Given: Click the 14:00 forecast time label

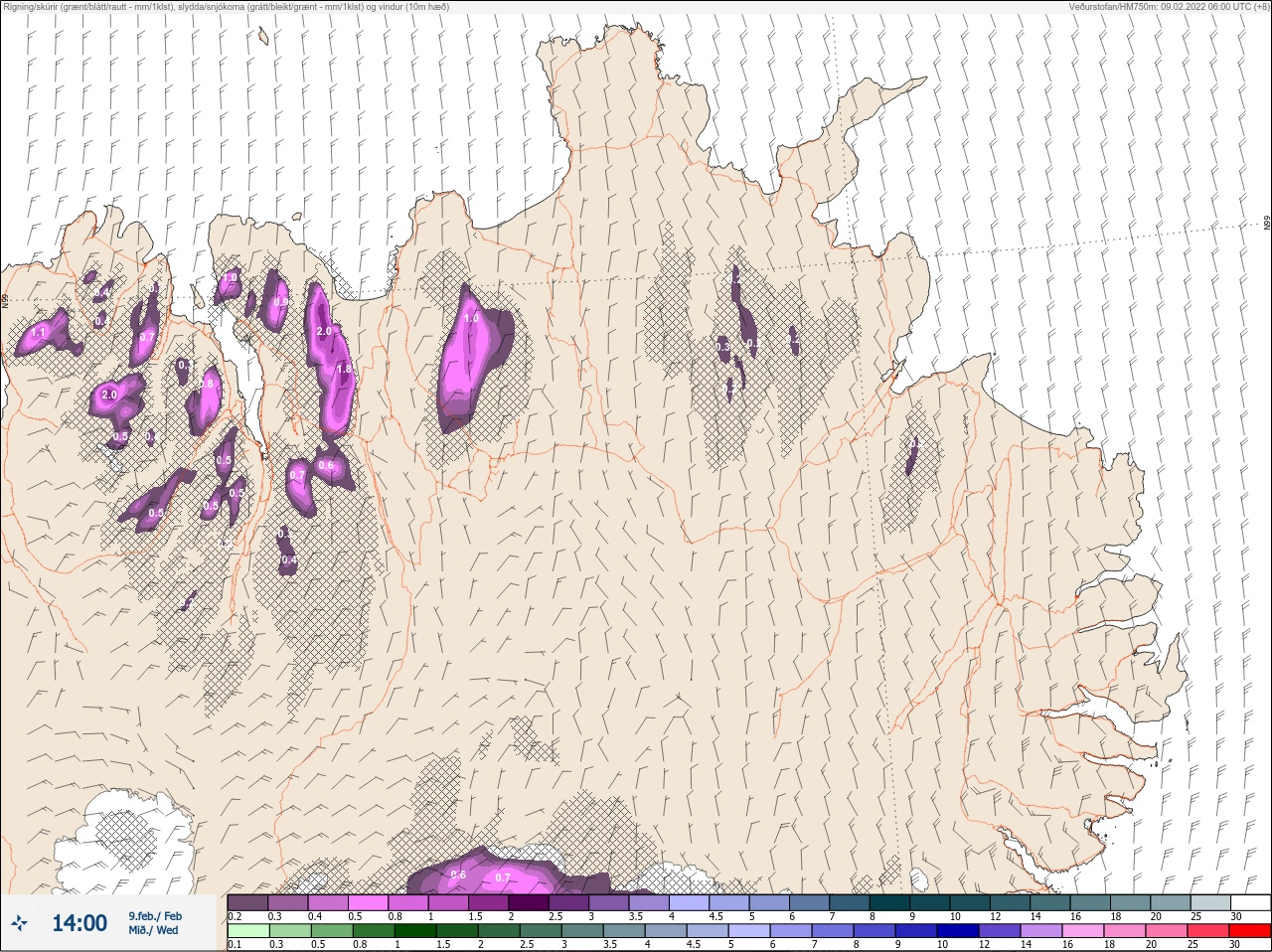Looking at the screenshot, I should pyautogui.click(x=79, y=923).
